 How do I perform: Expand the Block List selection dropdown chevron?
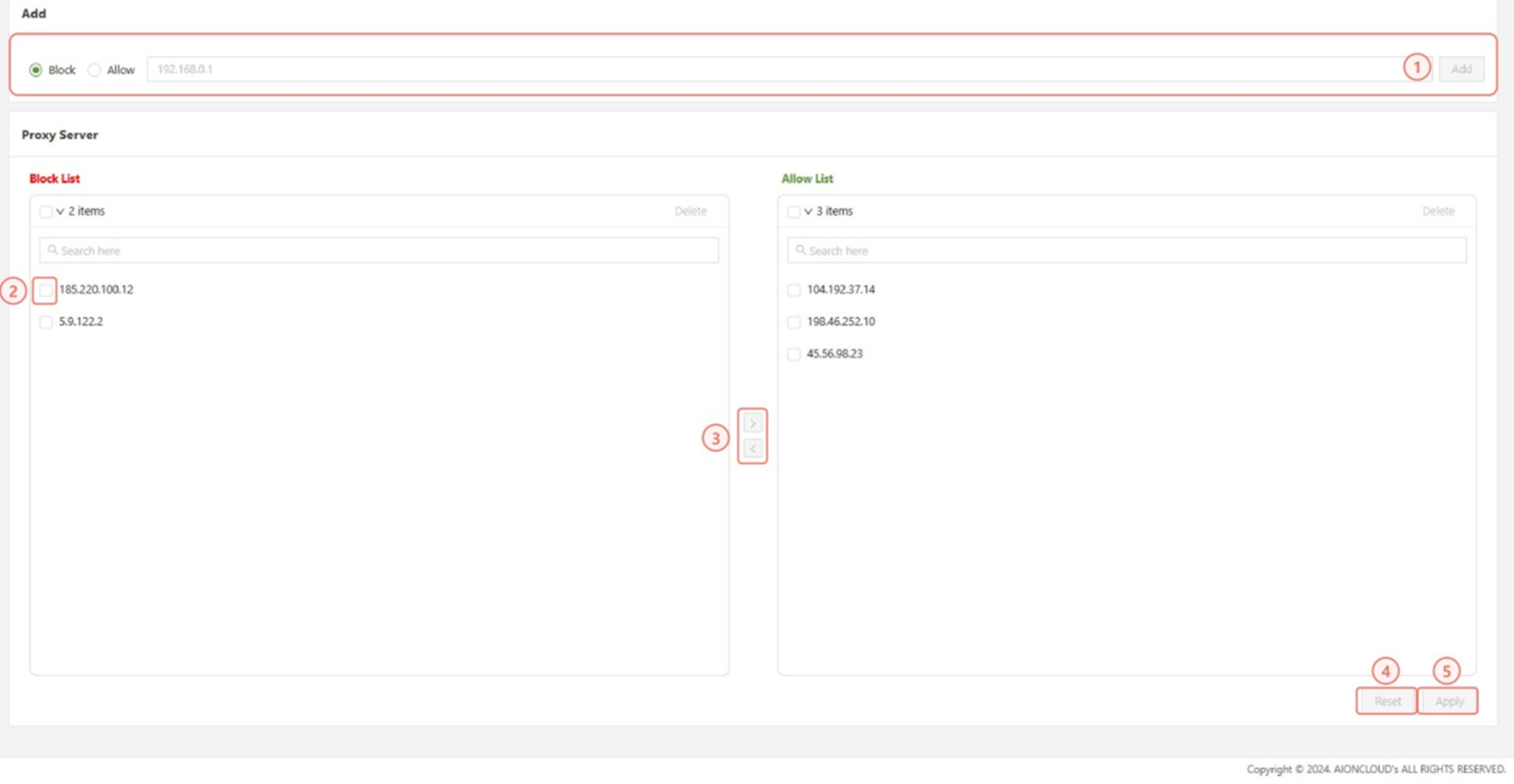pyautogui.click(x=60, y=212)
